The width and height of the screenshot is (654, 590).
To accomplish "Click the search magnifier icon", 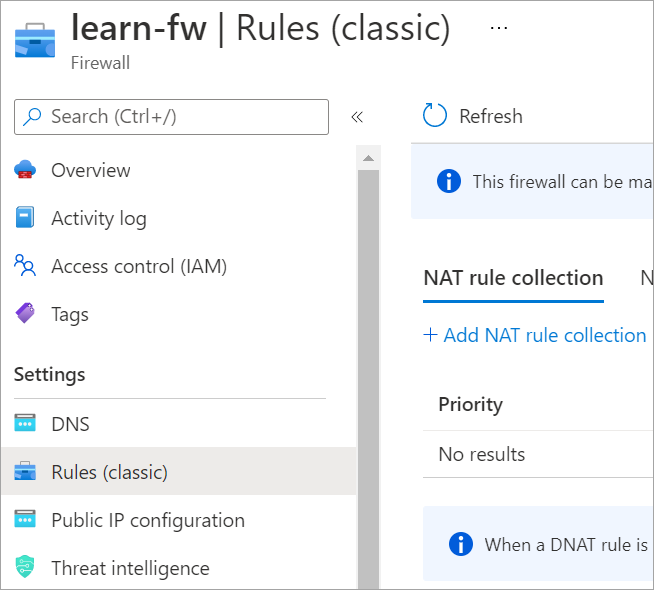I will tap(32, 117).
